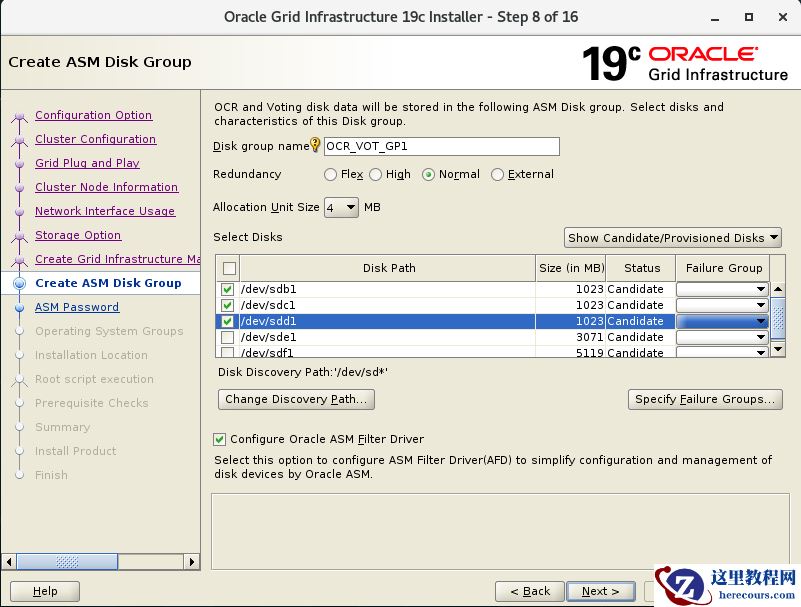Uncheck the /dev/sdb1 disk checkbox
The image size is (801, 607).
coord(227,289)
